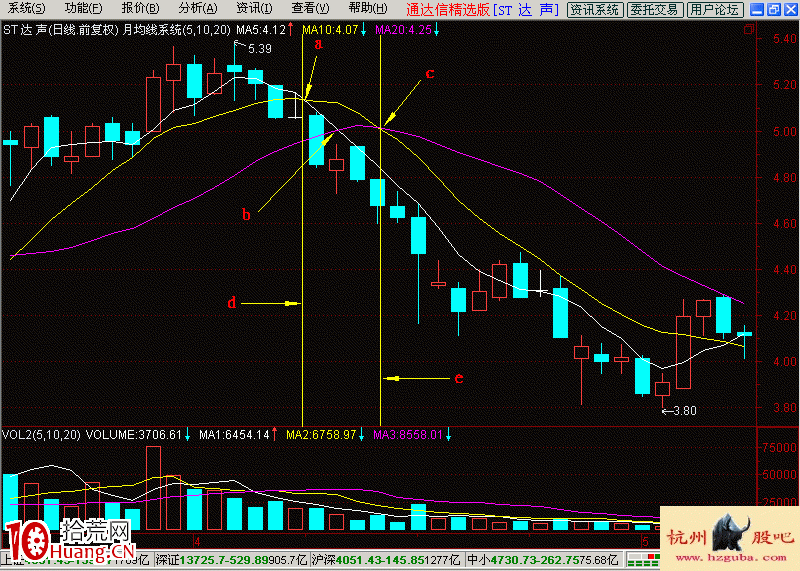Select the 中小 4730.73 index status entry
The height and width of the screenshot is (571, 800).
click(x=542, y=560)
